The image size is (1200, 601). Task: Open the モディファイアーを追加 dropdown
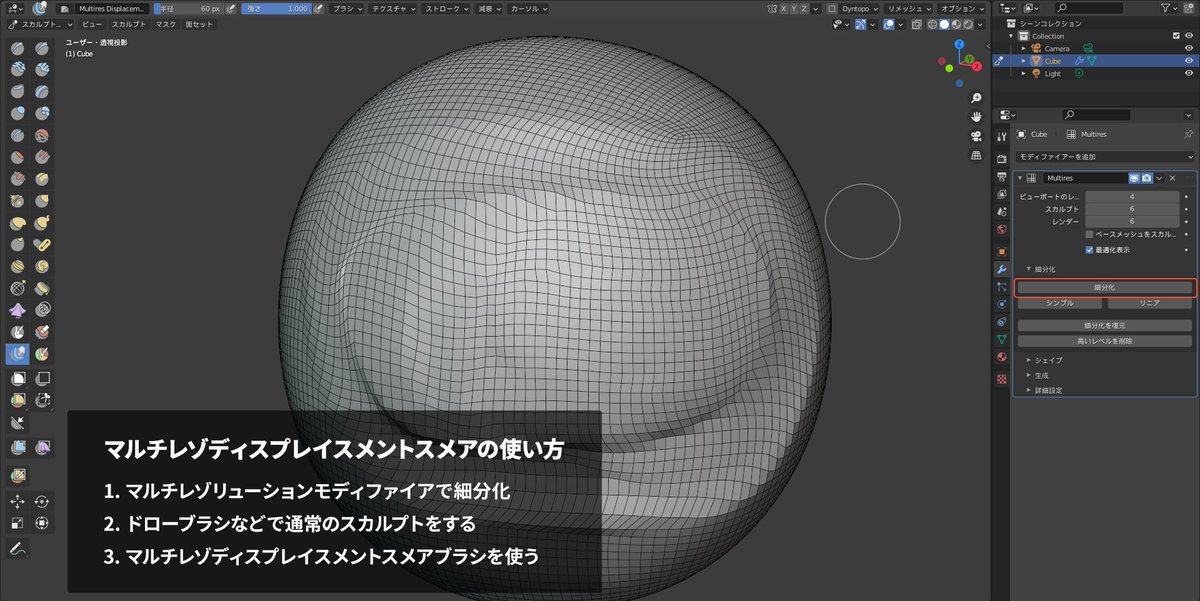point(1105,157)
